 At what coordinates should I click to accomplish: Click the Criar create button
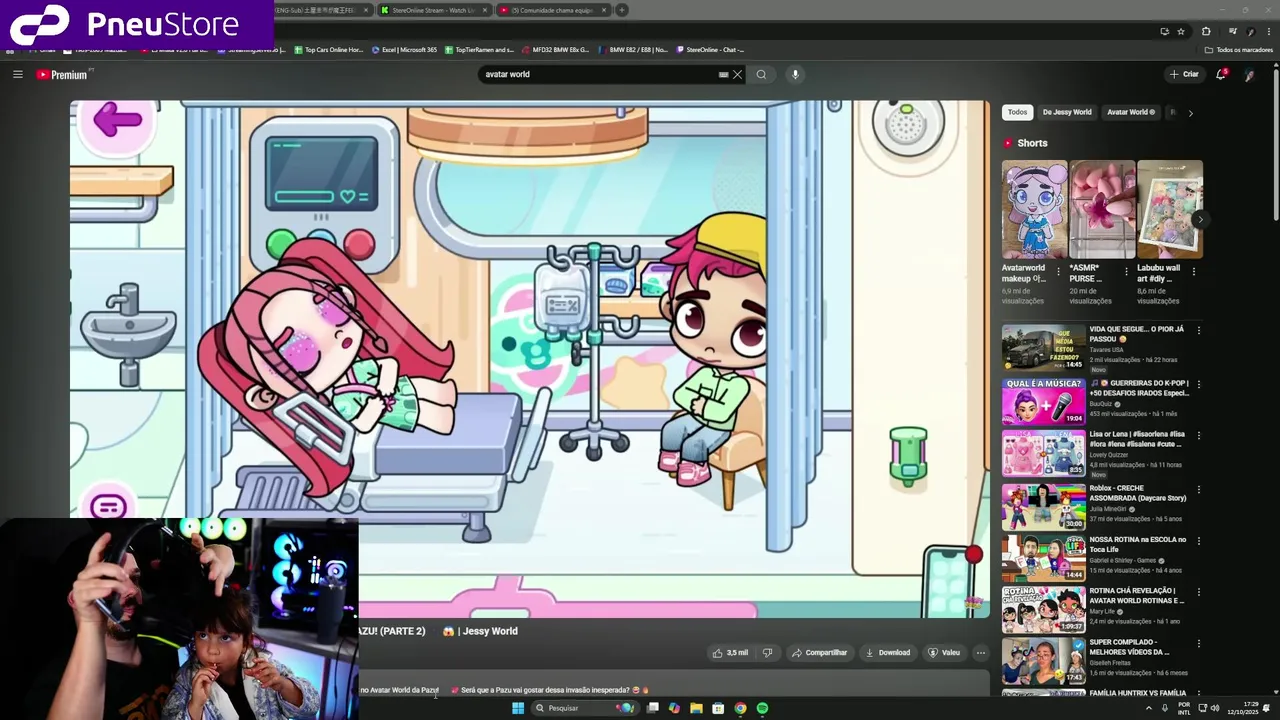(x=1184, y=74)
